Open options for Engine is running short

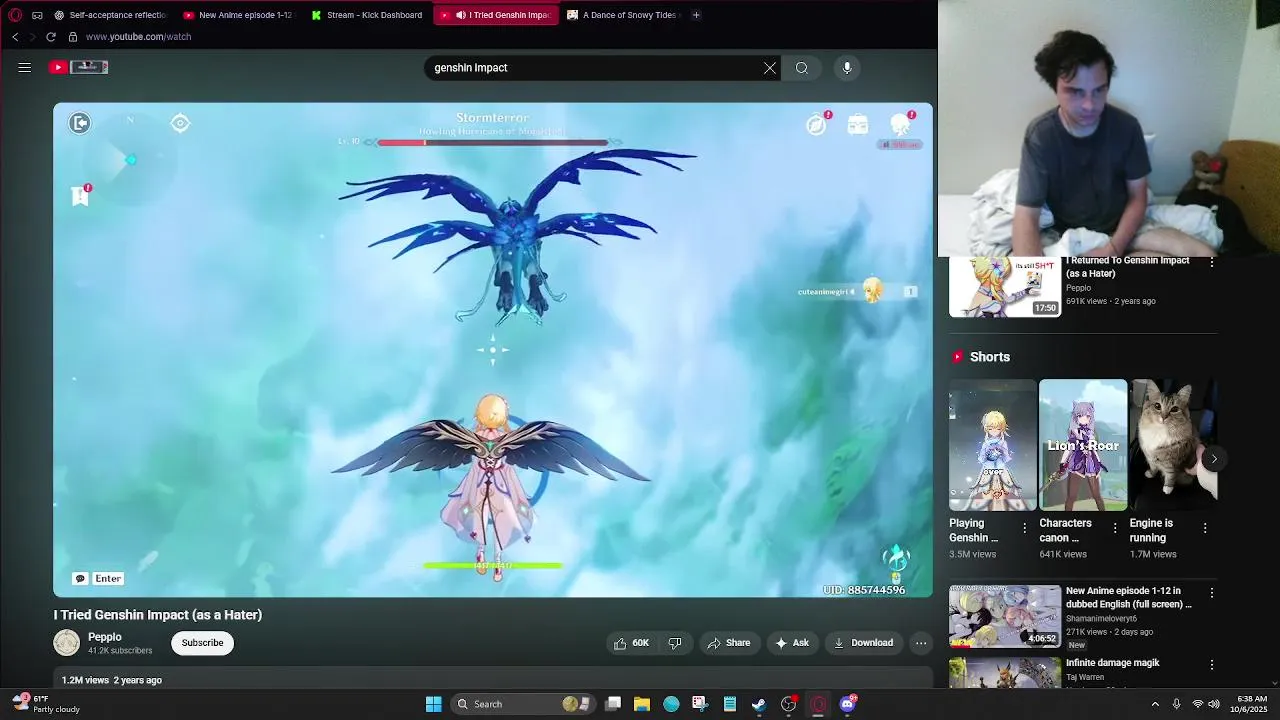1205,528
